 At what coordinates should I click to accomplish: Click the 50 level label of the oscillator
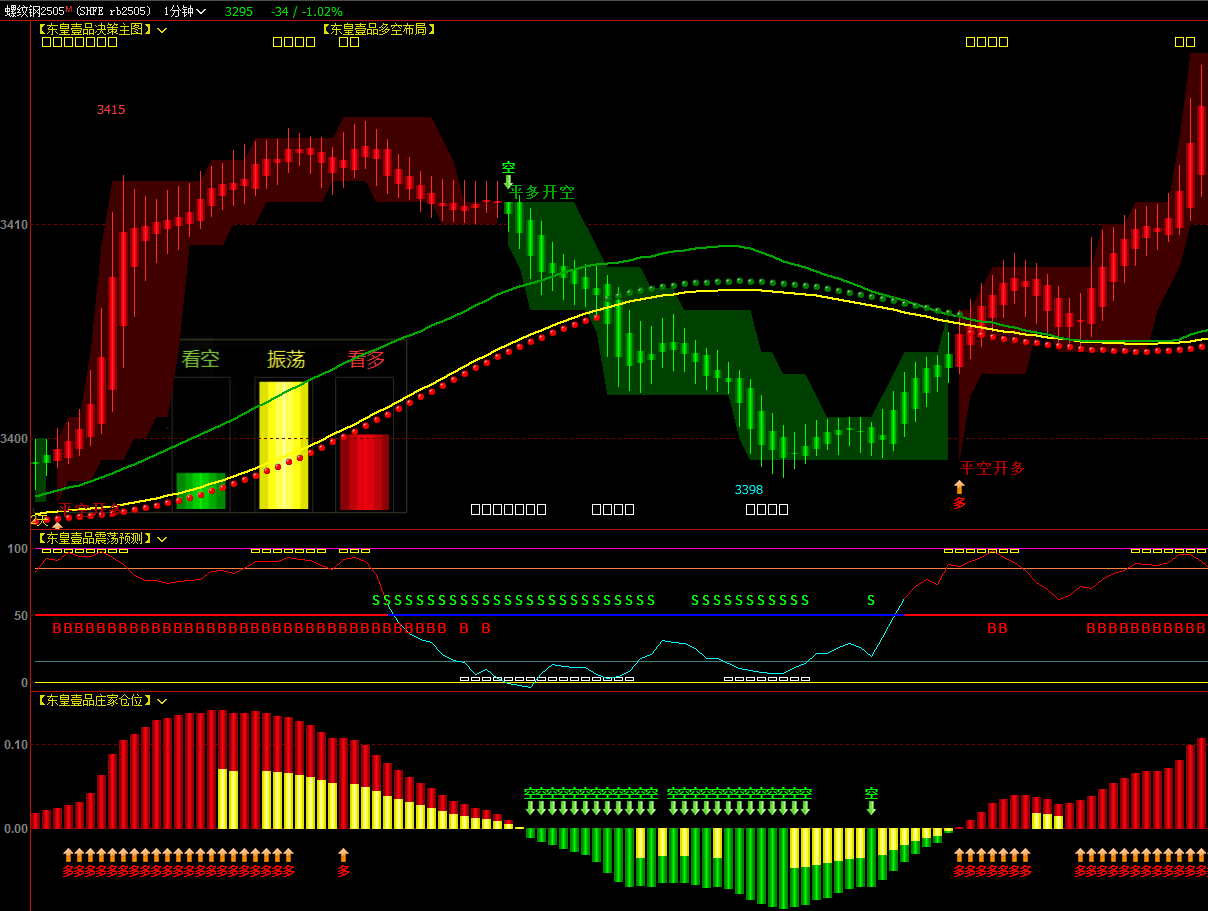[x=20, y=615]
